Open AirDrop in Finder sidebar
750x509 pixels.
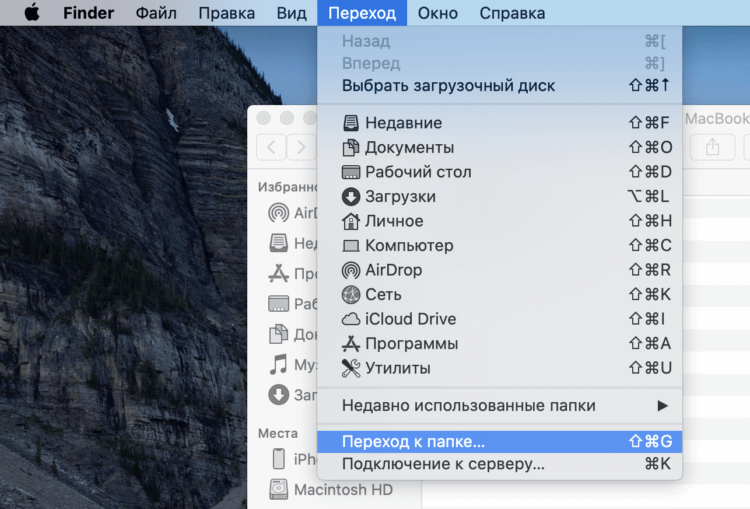point(278,212)
